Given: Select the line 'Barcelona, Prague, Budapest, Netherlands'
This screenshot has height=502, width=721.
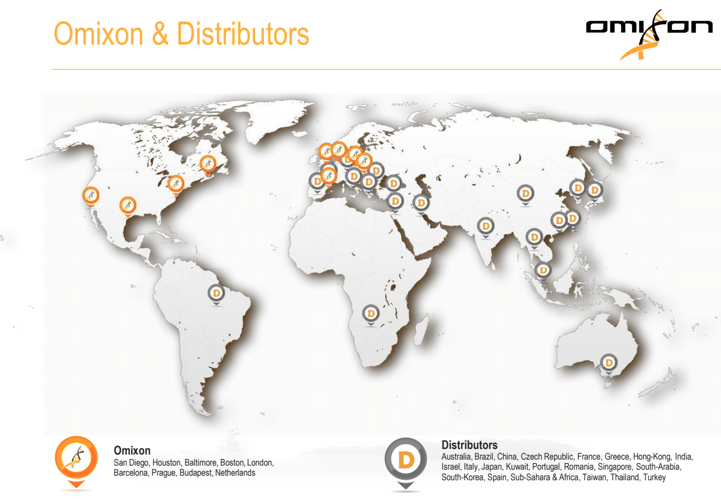Looking at the screenshot, I should click(184, 473).
